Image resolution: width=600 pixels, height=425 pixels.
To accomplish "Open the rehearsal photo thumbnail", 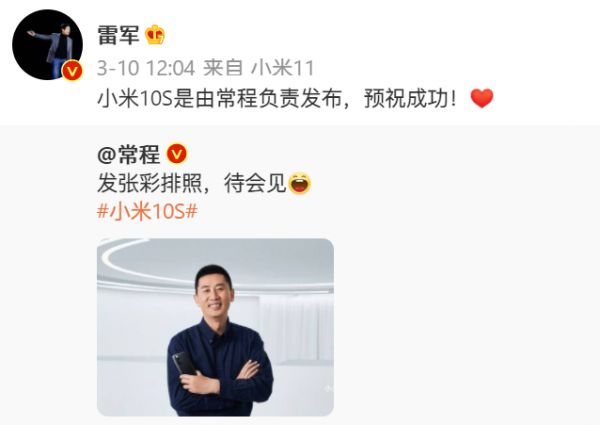I will pyautogui.click(x=215, y=327).
